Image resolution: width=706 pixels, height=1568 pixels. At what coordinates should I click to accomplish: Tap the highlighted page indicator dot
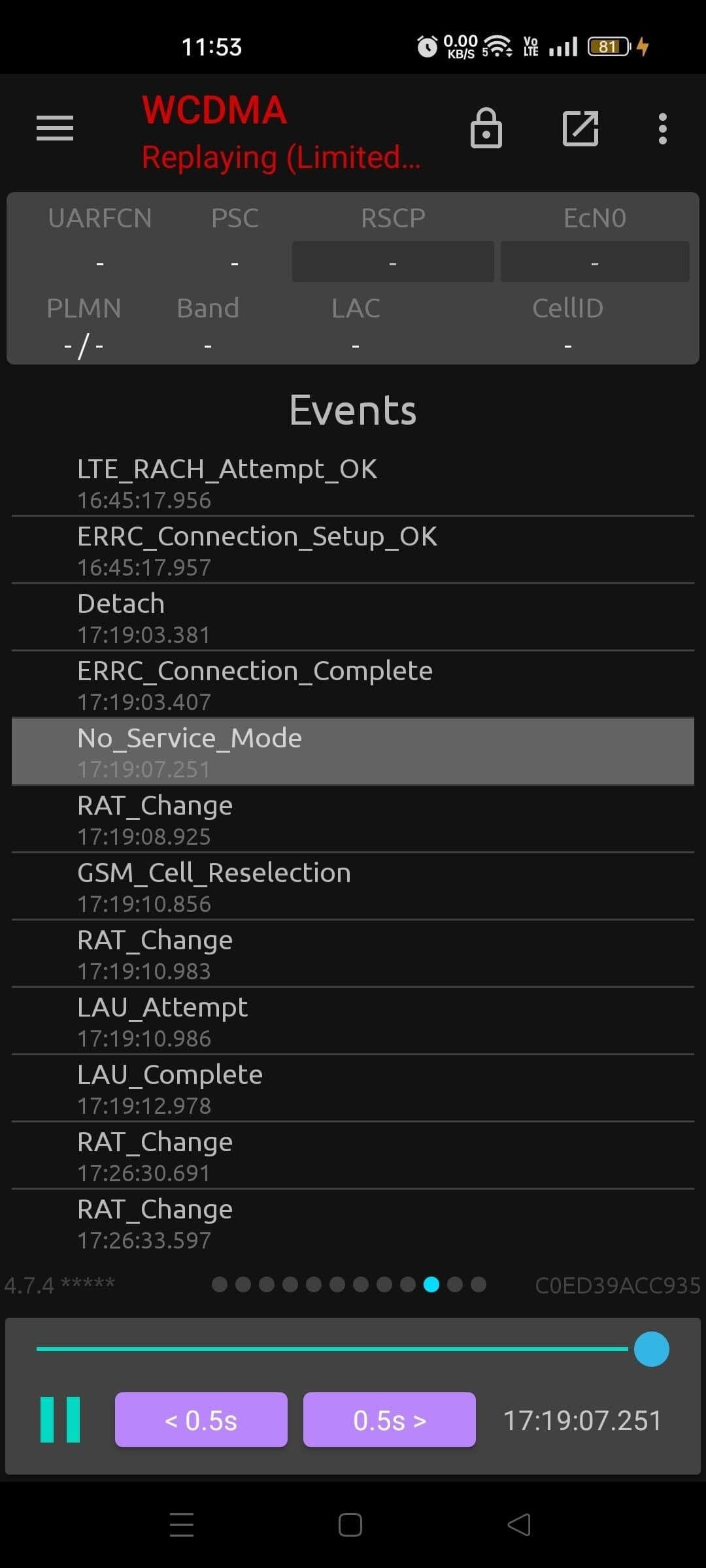coord(431,1284)
